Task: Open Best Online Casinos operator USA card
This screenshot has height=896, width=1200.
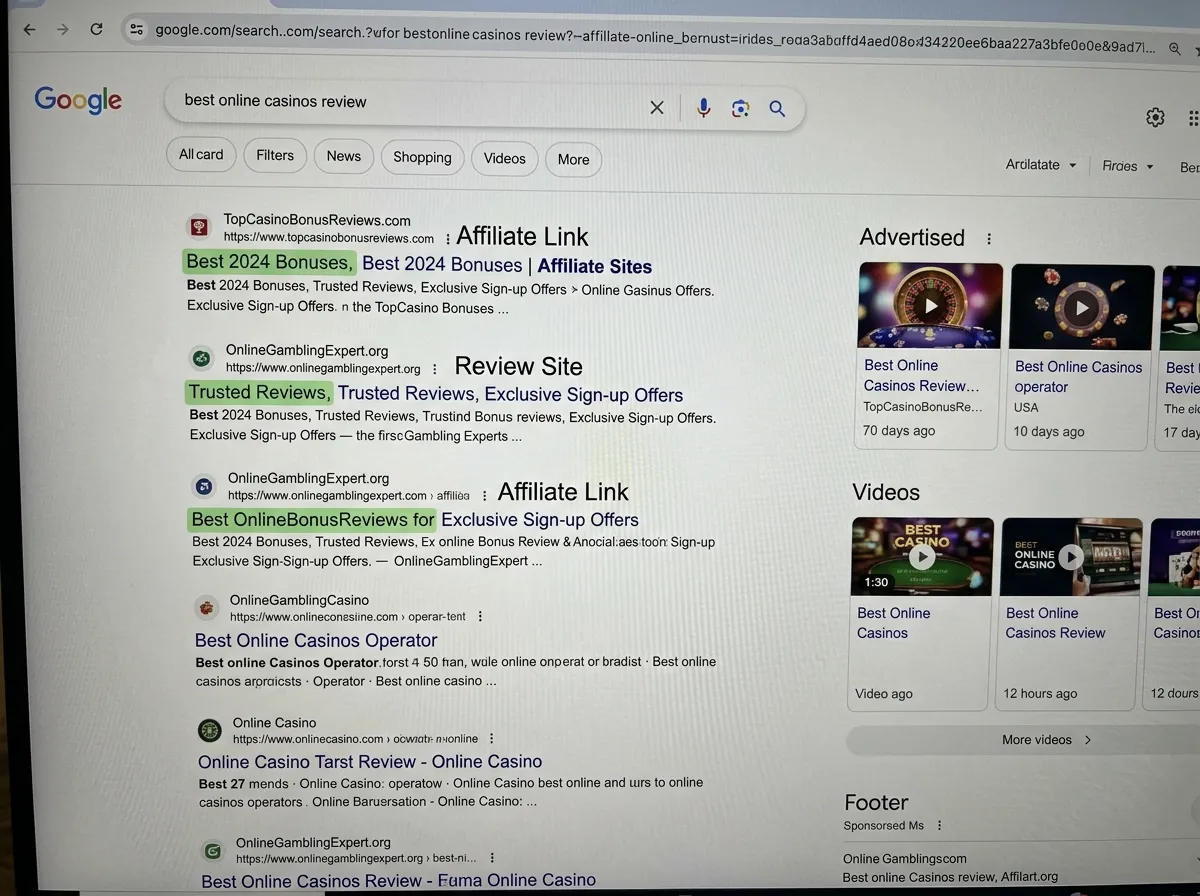Action: coord(1078,377)
